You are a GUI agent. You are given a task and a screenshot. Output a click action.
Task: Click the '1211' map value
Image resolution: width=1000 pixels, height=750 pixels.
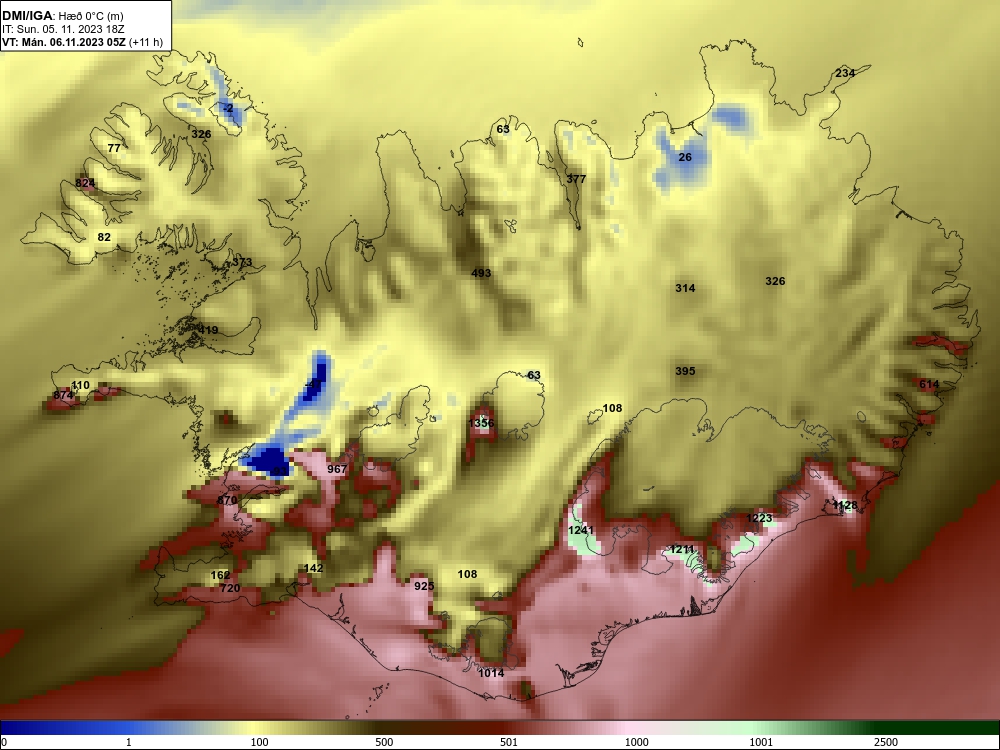coord(682,549)
